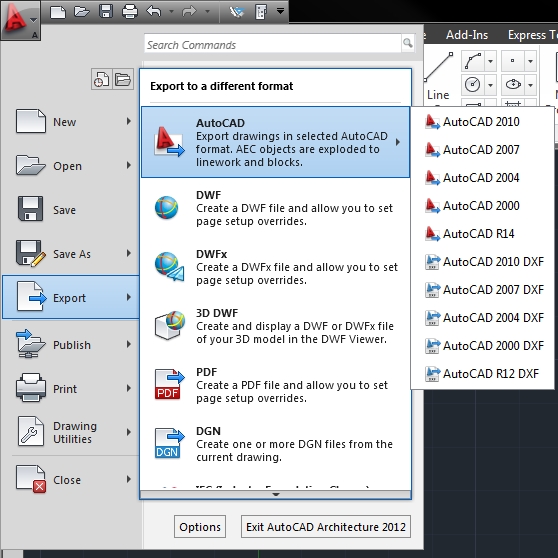Image resolution: width=558 pixels, height=558 pixels.
Task: Click the Plot printer icon in quick access toolbar
Action: (130, 12)
